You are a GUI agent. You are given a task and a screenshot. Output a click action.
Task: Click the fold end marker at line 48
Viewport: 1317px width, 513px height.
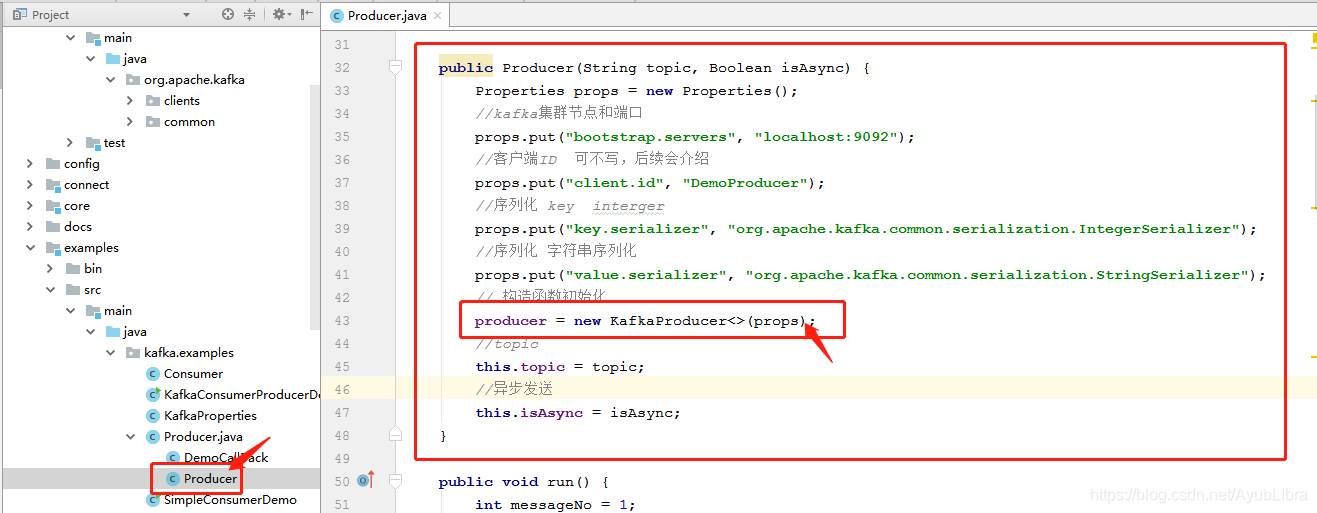(395, 436)
